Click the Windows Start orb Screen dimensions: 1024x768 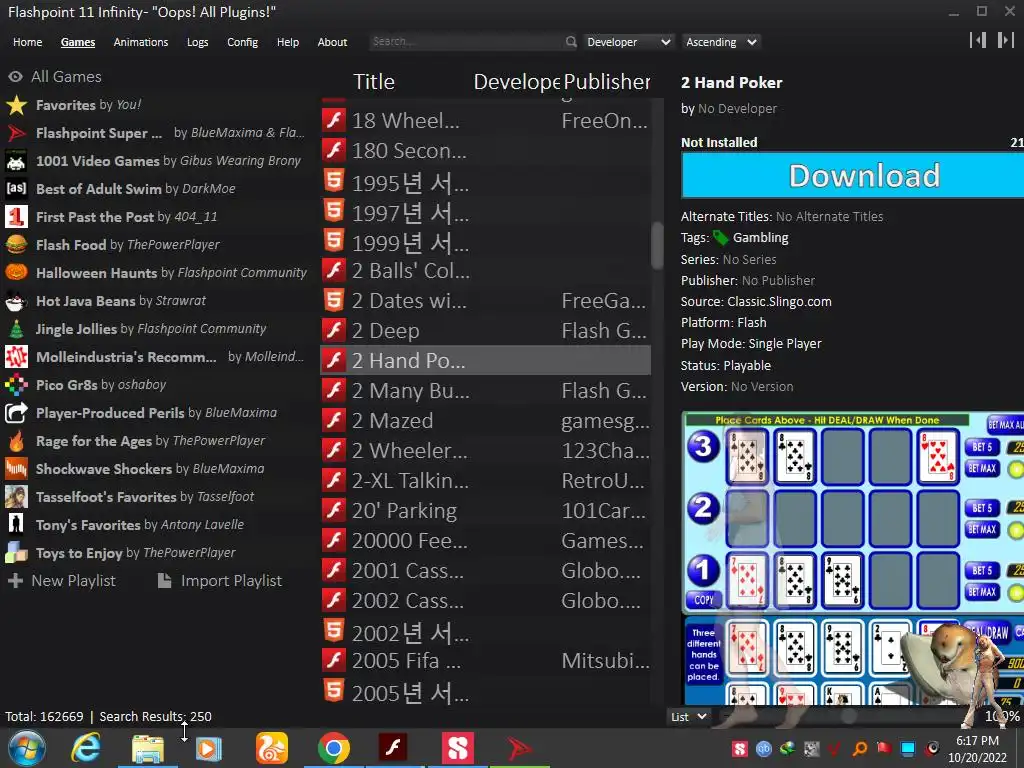(x=27, y=748)
